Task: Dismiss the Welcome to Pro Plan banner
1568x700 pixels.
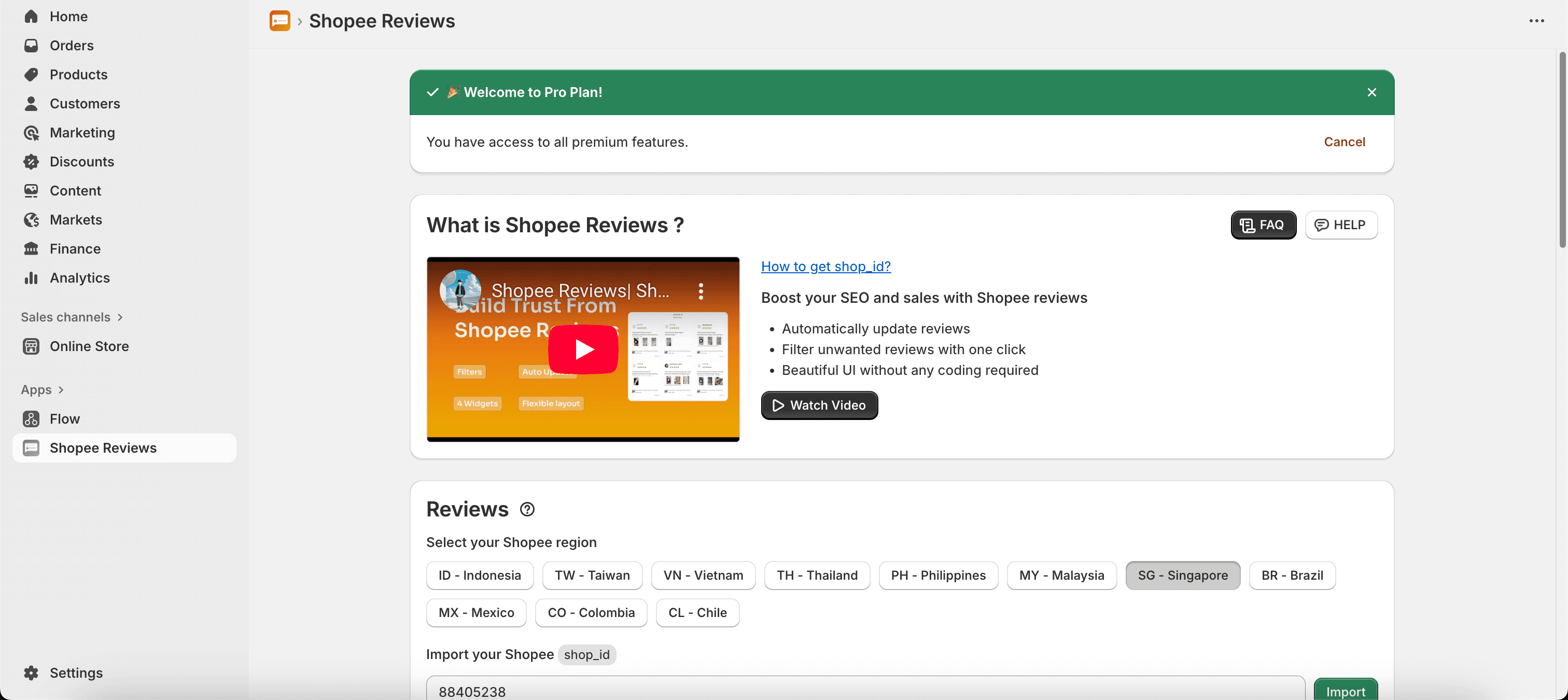Action: (x=1371, y=92)
